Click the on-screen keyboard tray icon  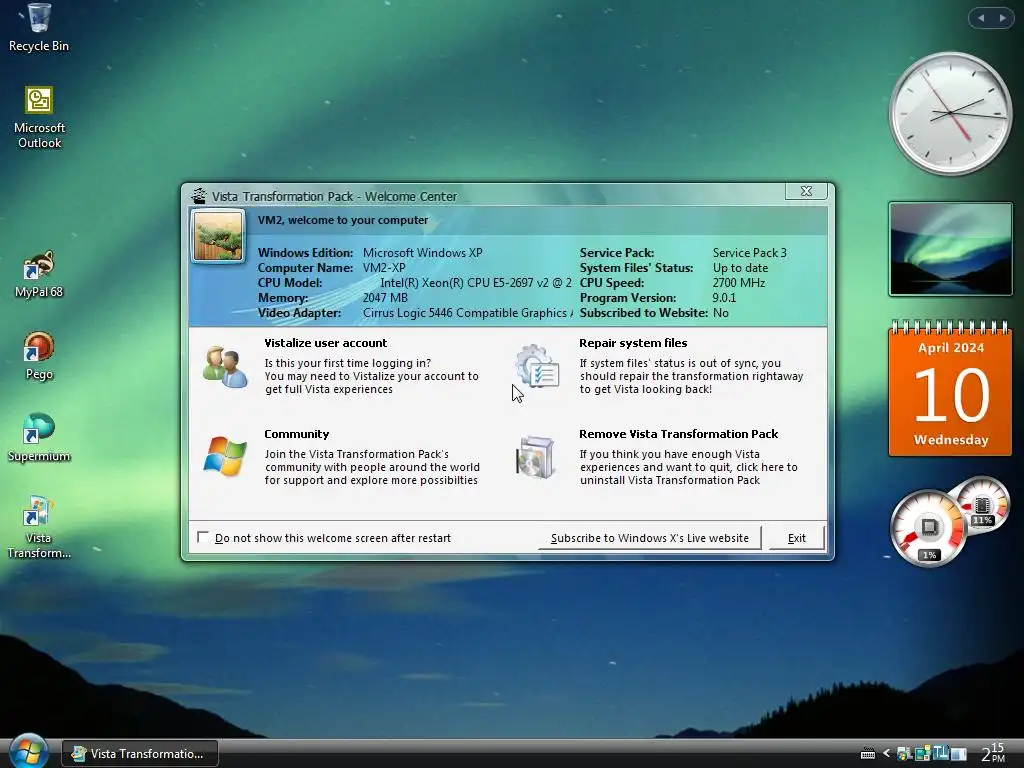click(x=868, y=754)
